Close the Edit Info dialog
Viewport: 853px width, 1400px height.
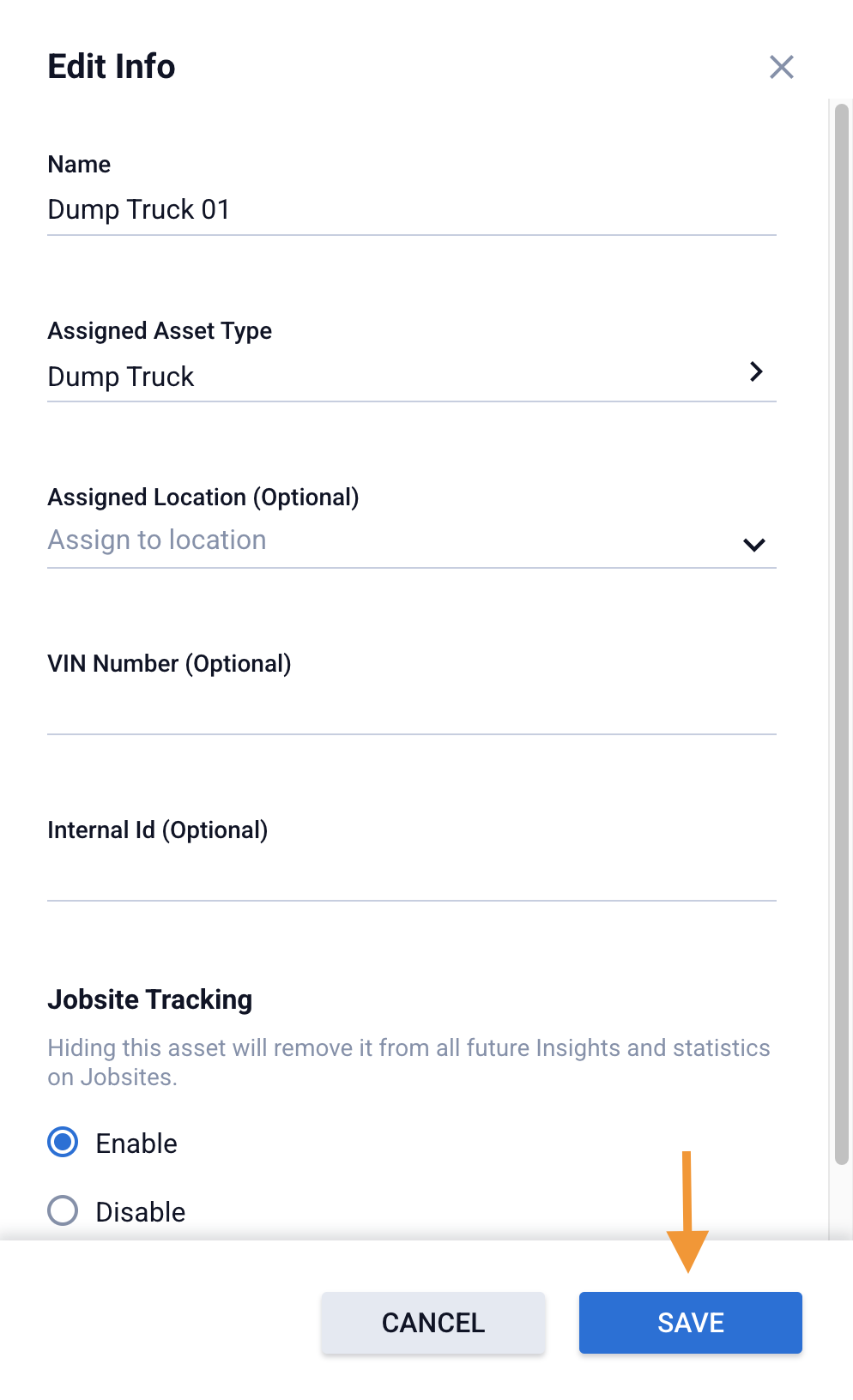click(781, 67)
